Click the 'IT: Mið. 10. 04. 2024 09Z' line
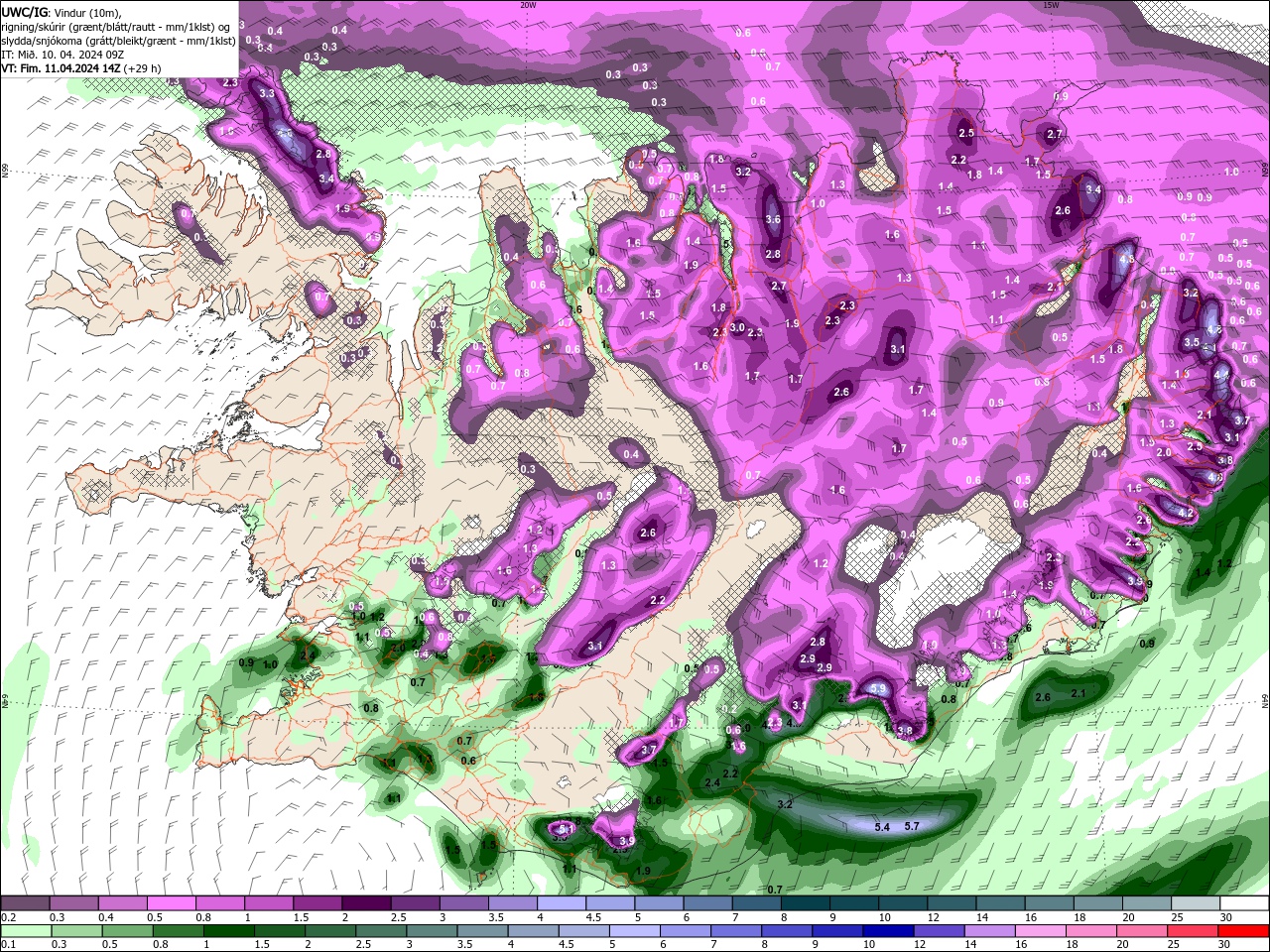This screenshot has width=1270, height=952. pos(61,55)
